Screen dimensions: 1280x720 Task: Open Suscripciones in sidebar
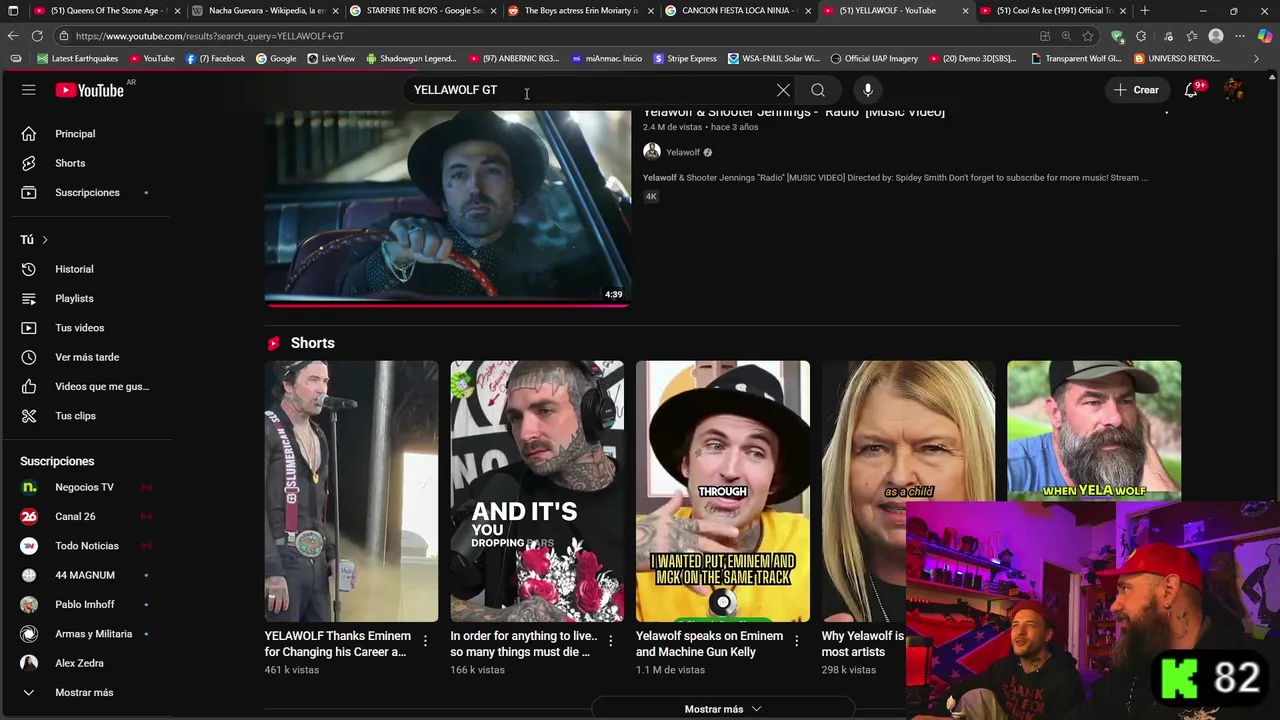pyautogui.click(x=85, y=192)
